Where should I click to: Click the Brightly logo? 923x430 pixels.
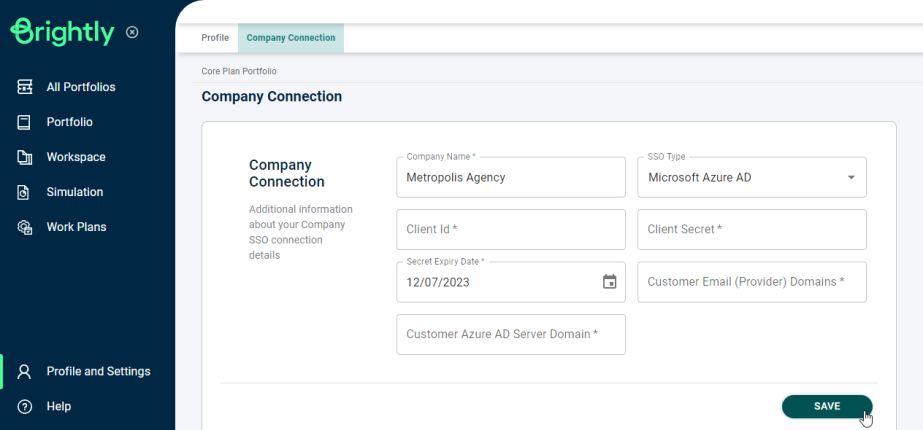click(62, 32)
